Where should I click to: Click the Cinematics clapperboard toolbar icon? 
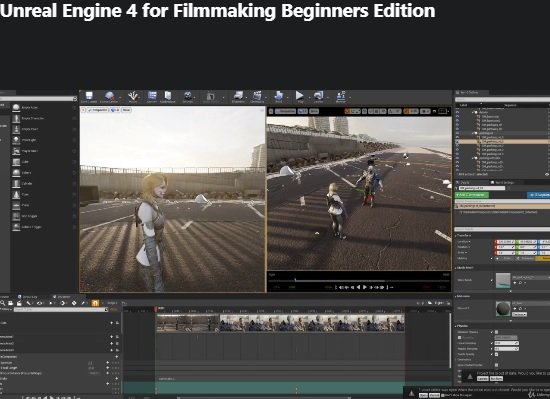click(x=257, y=96)
